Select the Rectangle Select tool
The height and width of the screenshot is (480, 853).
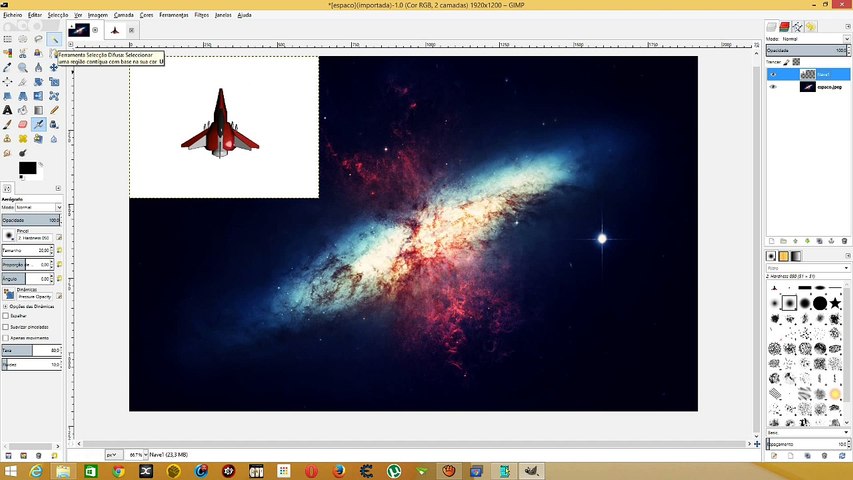pyautogui.click(x=8, y=39)
